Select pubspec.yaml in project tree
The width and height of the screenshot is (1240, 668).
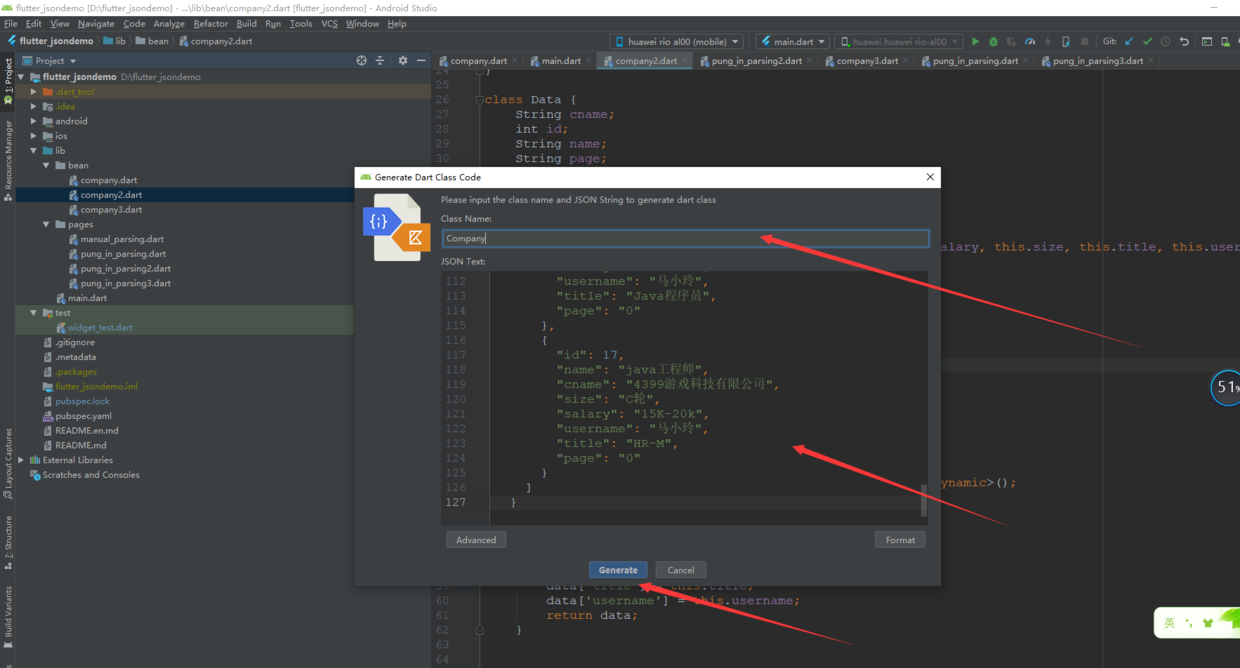[x=83, y=416]
